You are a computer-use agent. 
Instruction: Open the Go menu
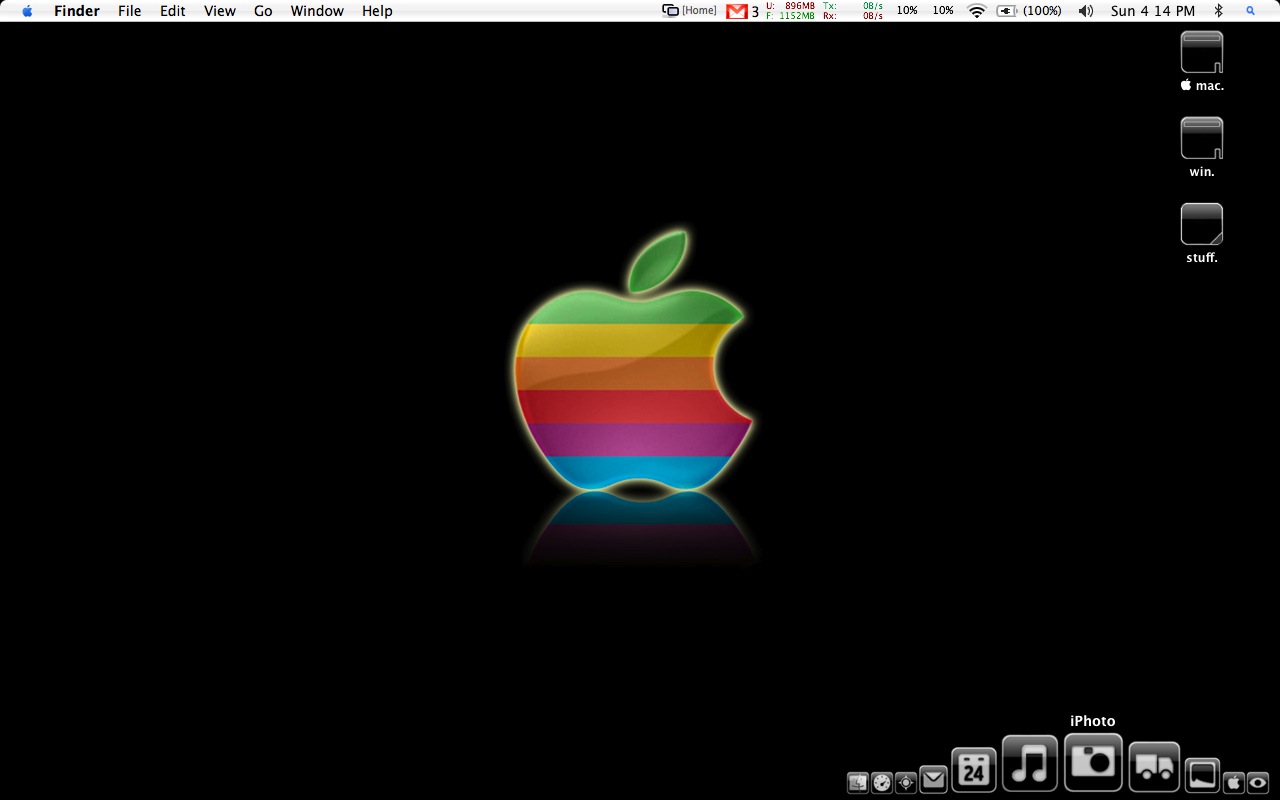click(x=263, y=11)
